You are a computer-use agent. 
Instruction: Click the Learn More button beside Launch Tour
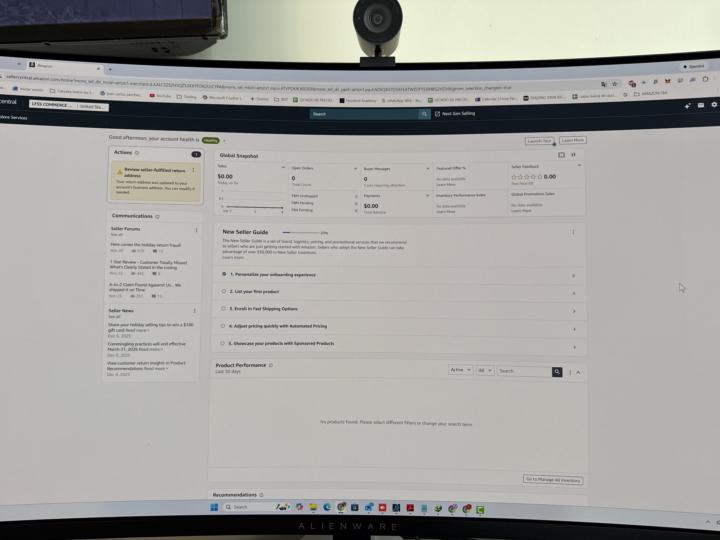coord(573,140)
